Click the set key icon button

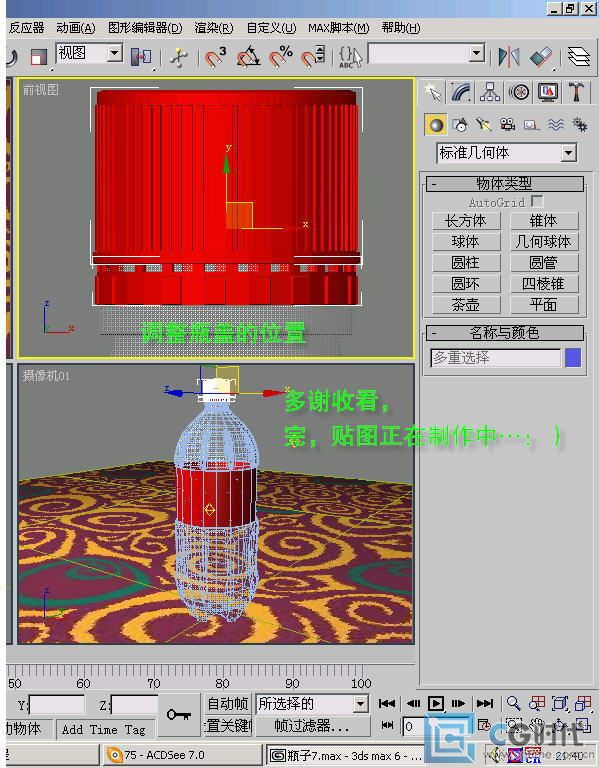click(x=179, y=715)
